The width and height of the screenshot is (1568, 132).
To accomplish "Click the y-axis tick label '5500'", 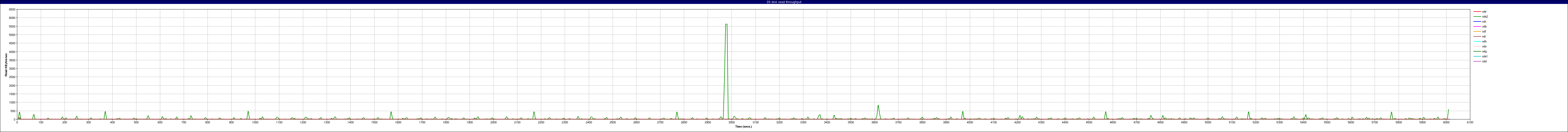I will (12, 26).
